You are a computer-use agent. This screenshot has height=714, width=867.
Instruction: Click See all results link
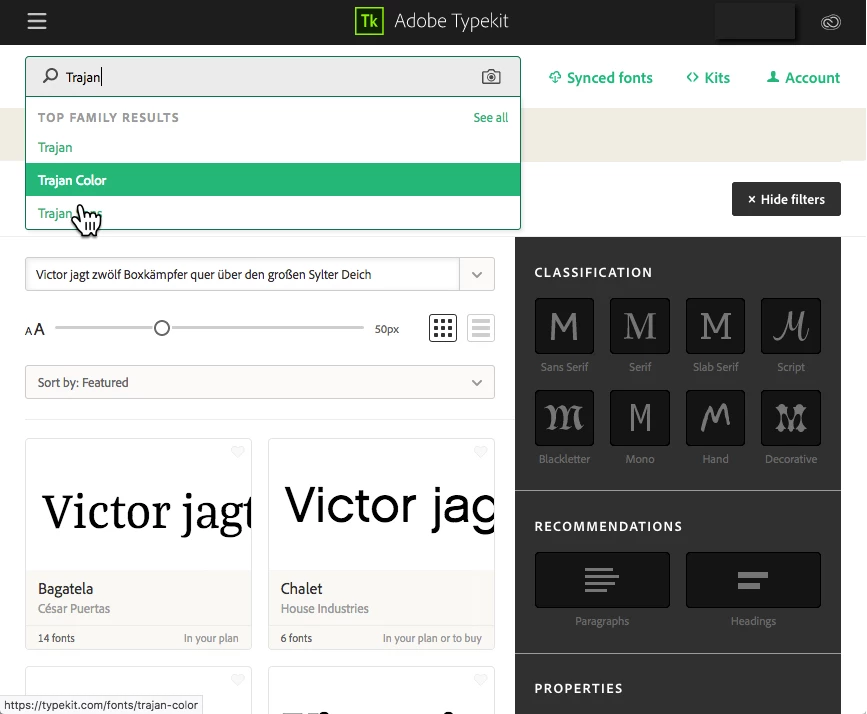490,117
